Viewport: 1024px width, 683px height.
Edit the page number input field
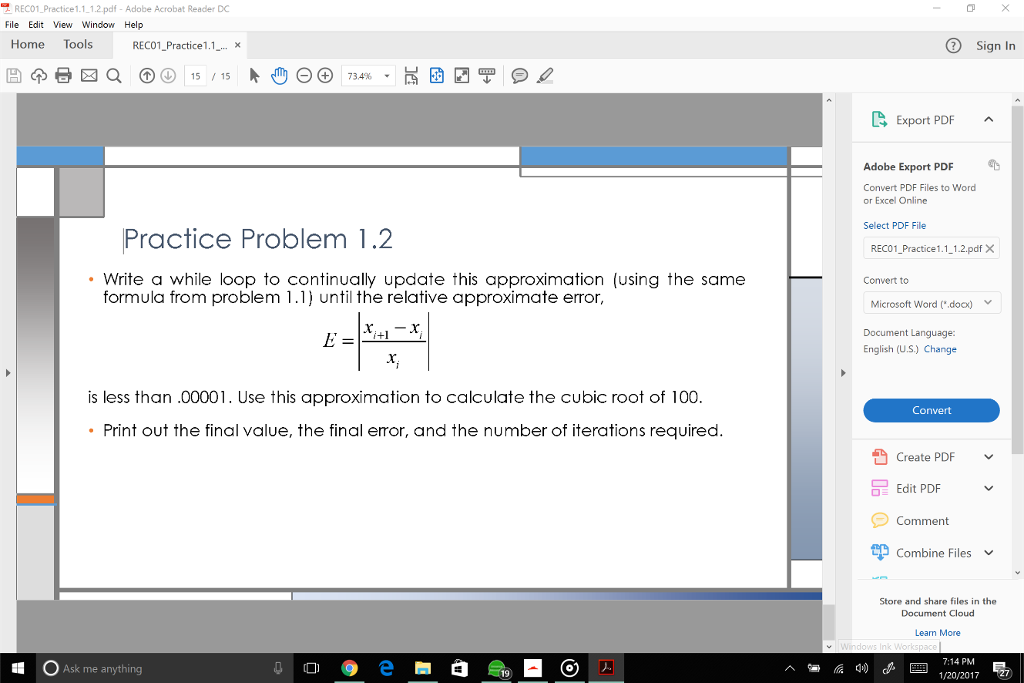tap(196, 75)
